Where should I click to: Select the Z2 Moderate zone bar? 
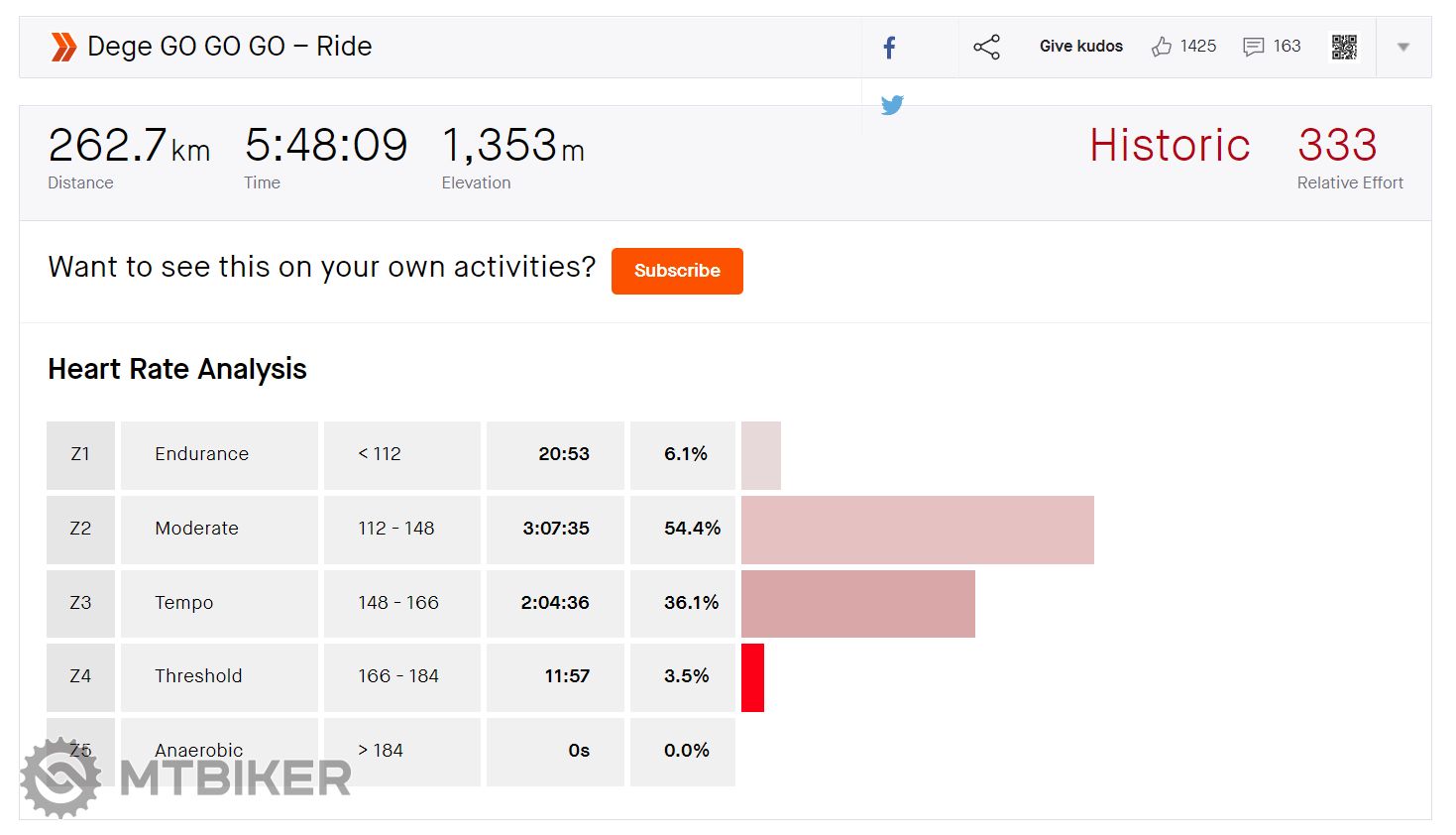coord(917,530)
